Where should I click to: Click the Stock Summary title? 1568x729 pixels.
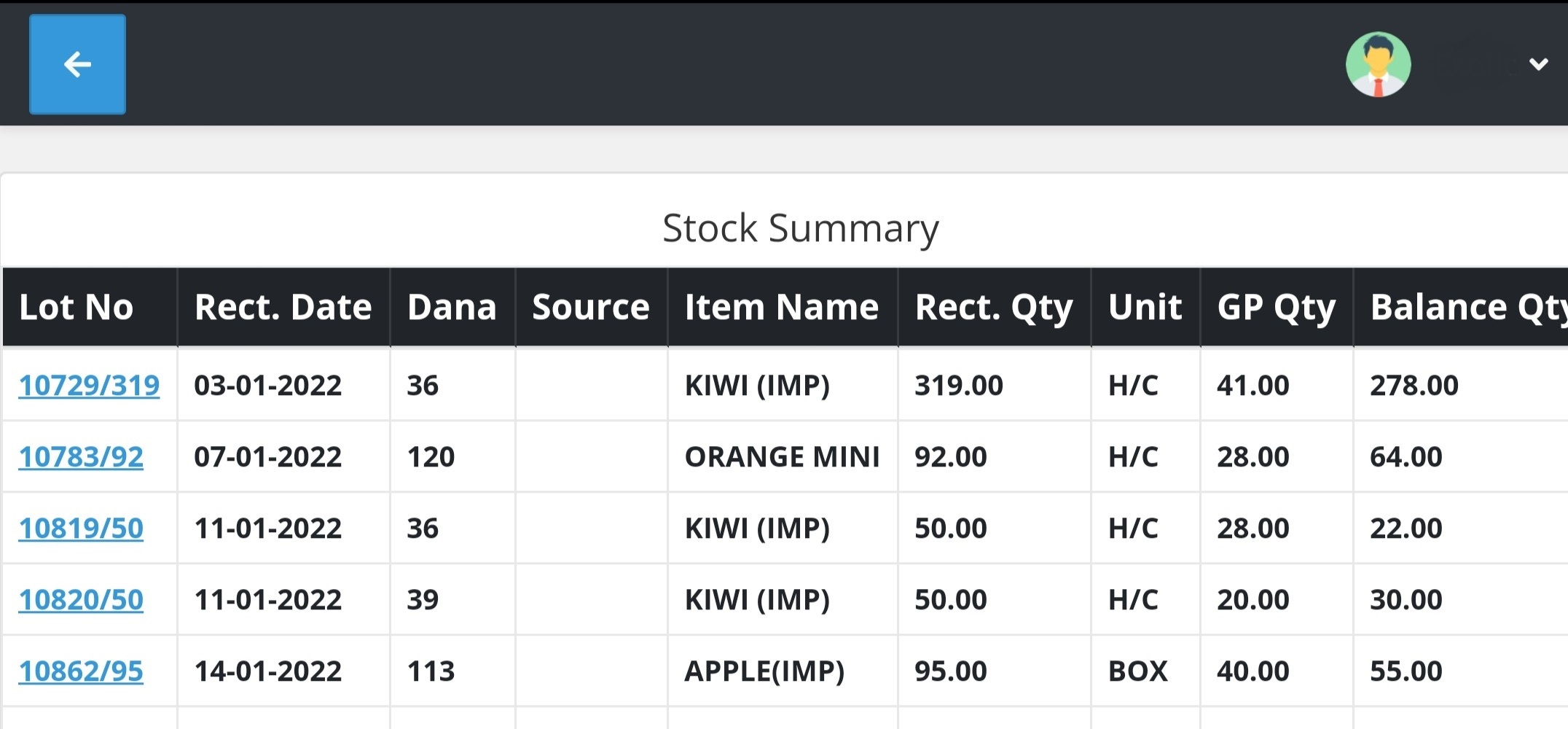[801, 229]
